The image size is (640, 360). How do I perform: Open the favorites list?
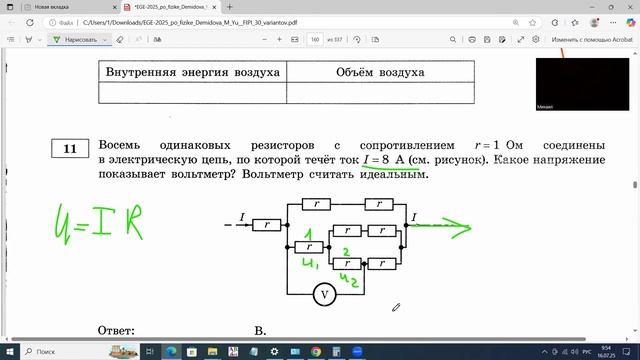575,23
